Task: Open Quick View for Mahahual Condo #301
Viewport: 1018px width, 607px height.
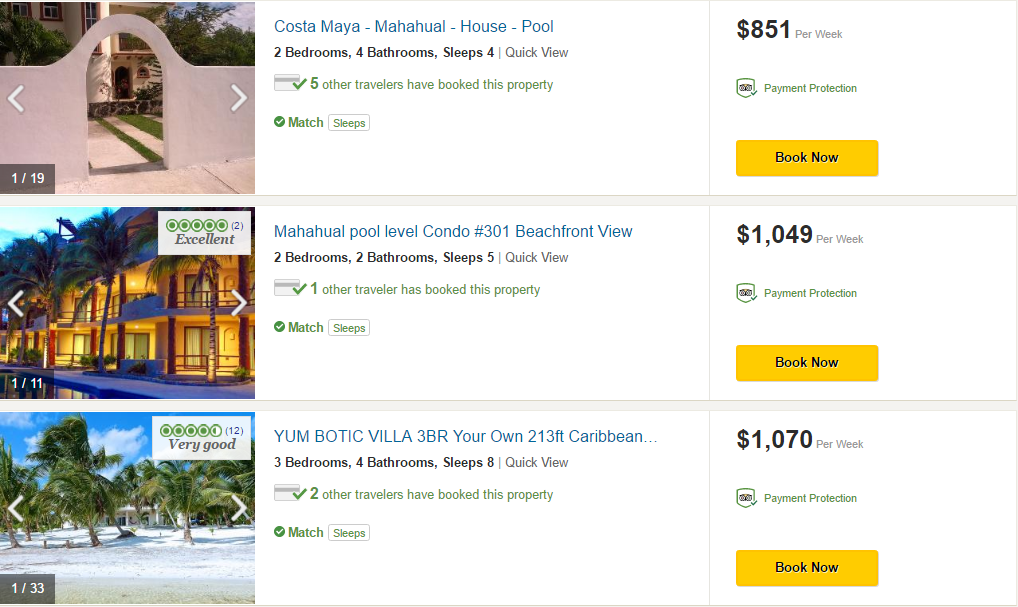Action: coord(536,258)
